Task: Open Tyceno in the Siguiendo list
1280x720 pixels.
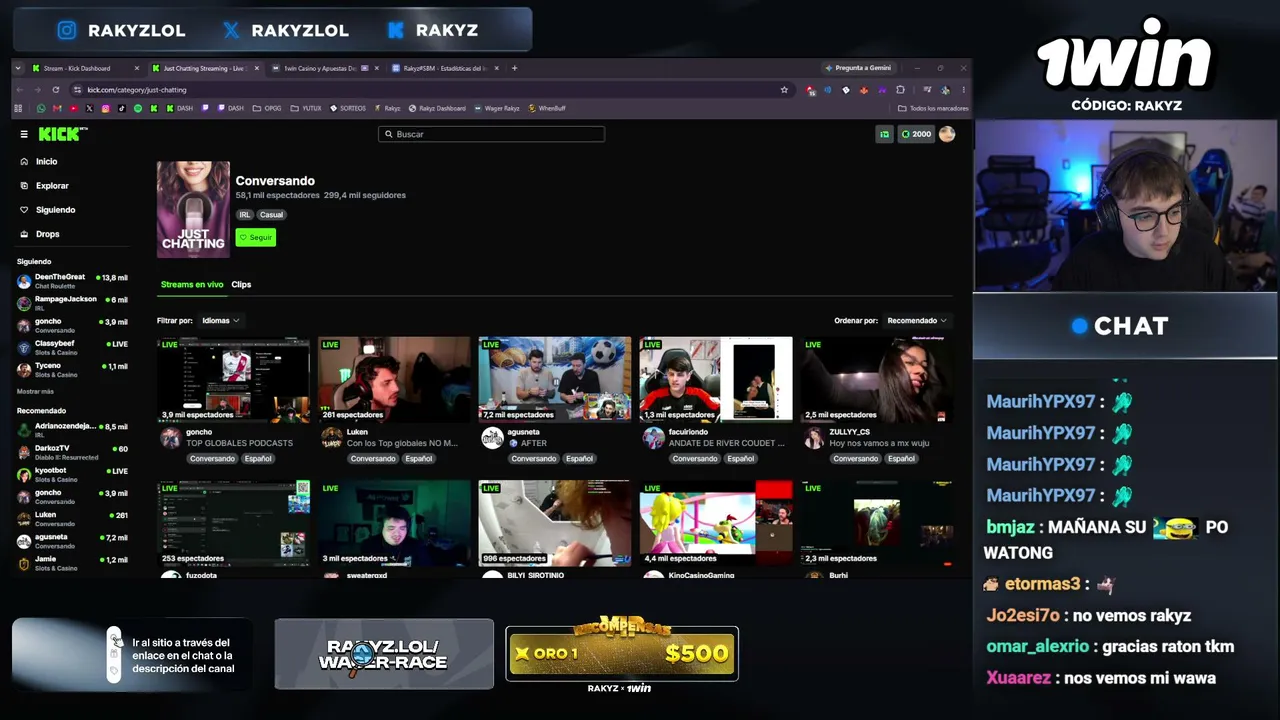Action: (x=72, y=370)
